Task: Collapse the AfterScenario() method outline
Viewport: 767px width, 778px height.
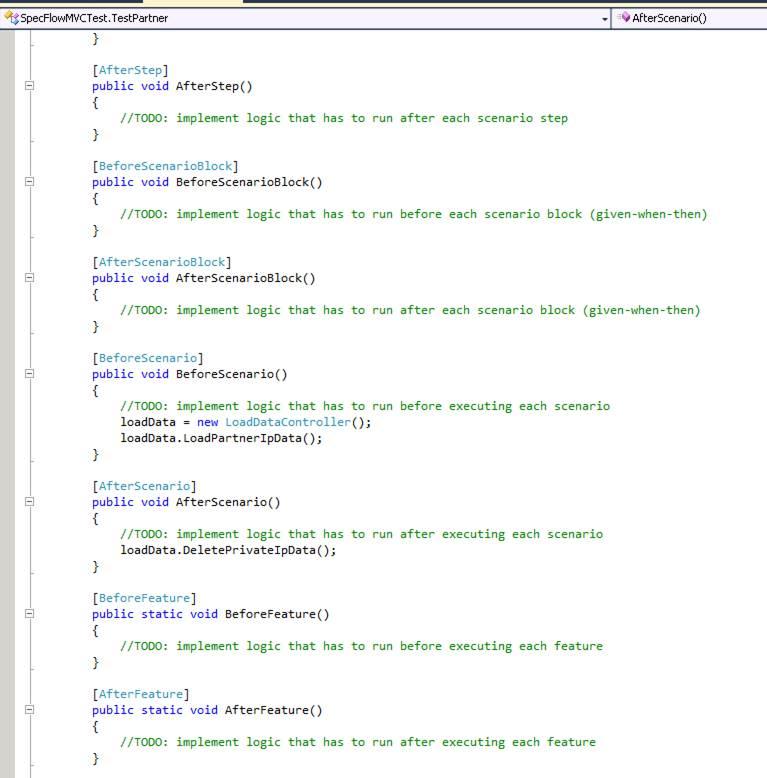Action: (x=29, y=502)
